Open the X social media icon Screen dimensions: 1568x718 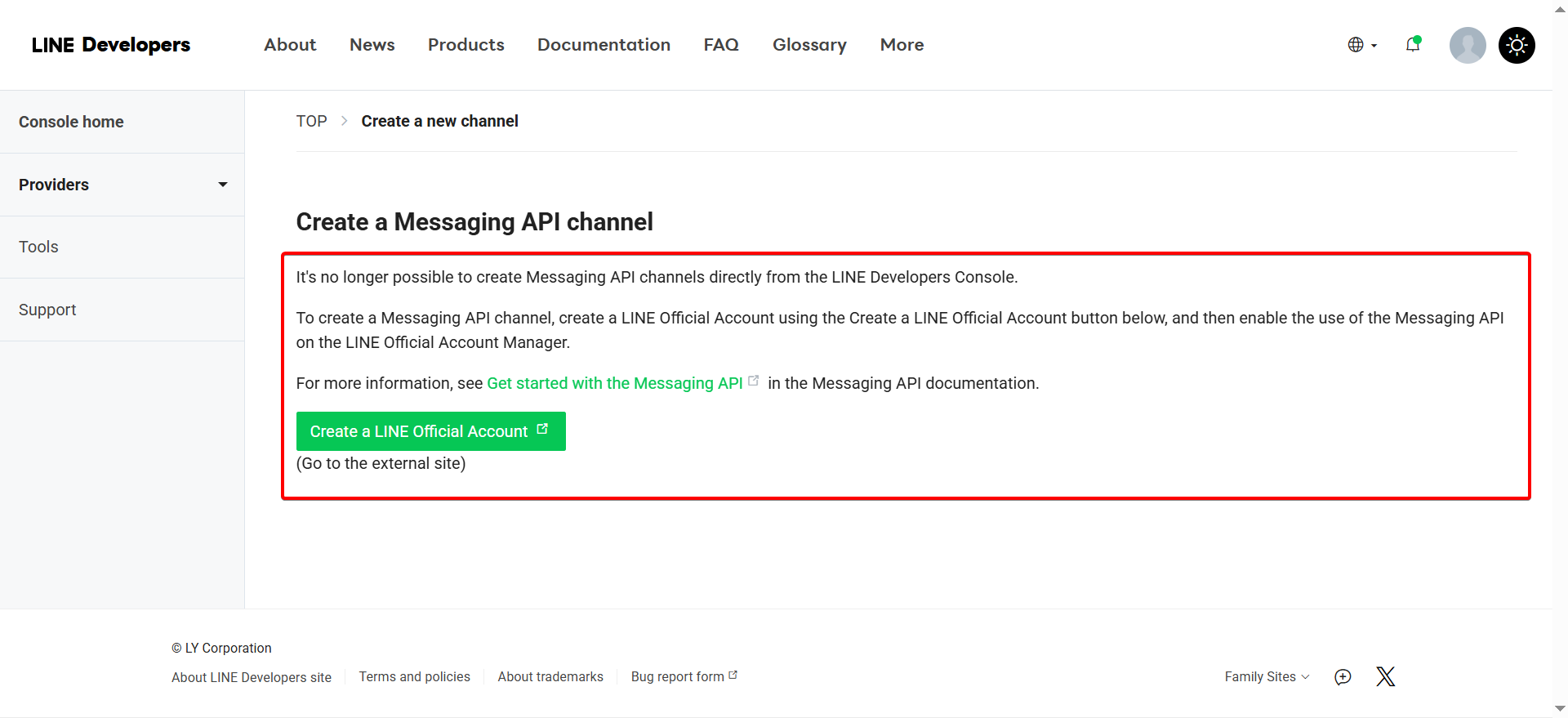[x=1385, y=676]
